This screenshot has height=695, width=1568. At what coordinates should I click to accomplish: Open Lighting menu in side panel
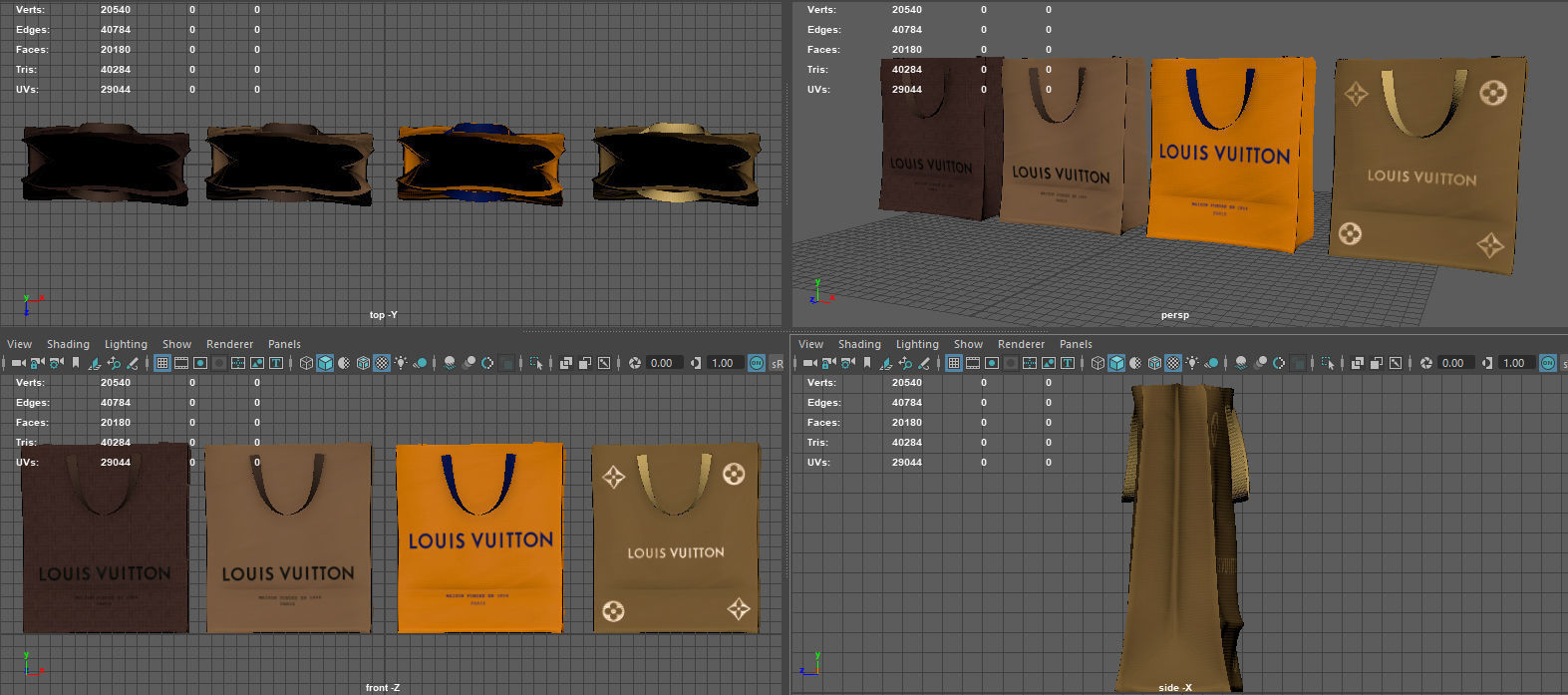tap(917, 344)
